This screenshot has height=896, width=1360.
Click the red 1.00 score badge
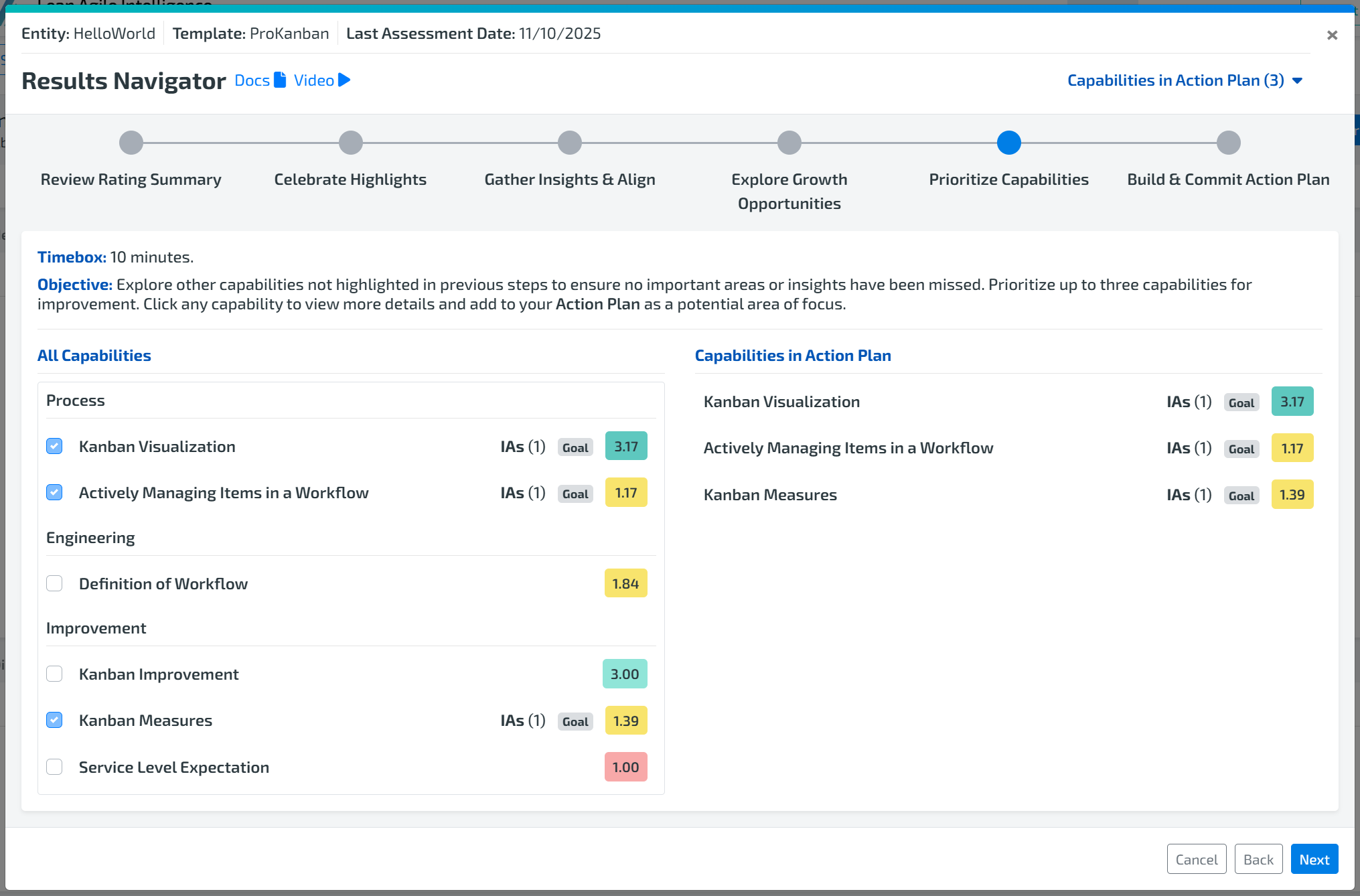point(625,767)
